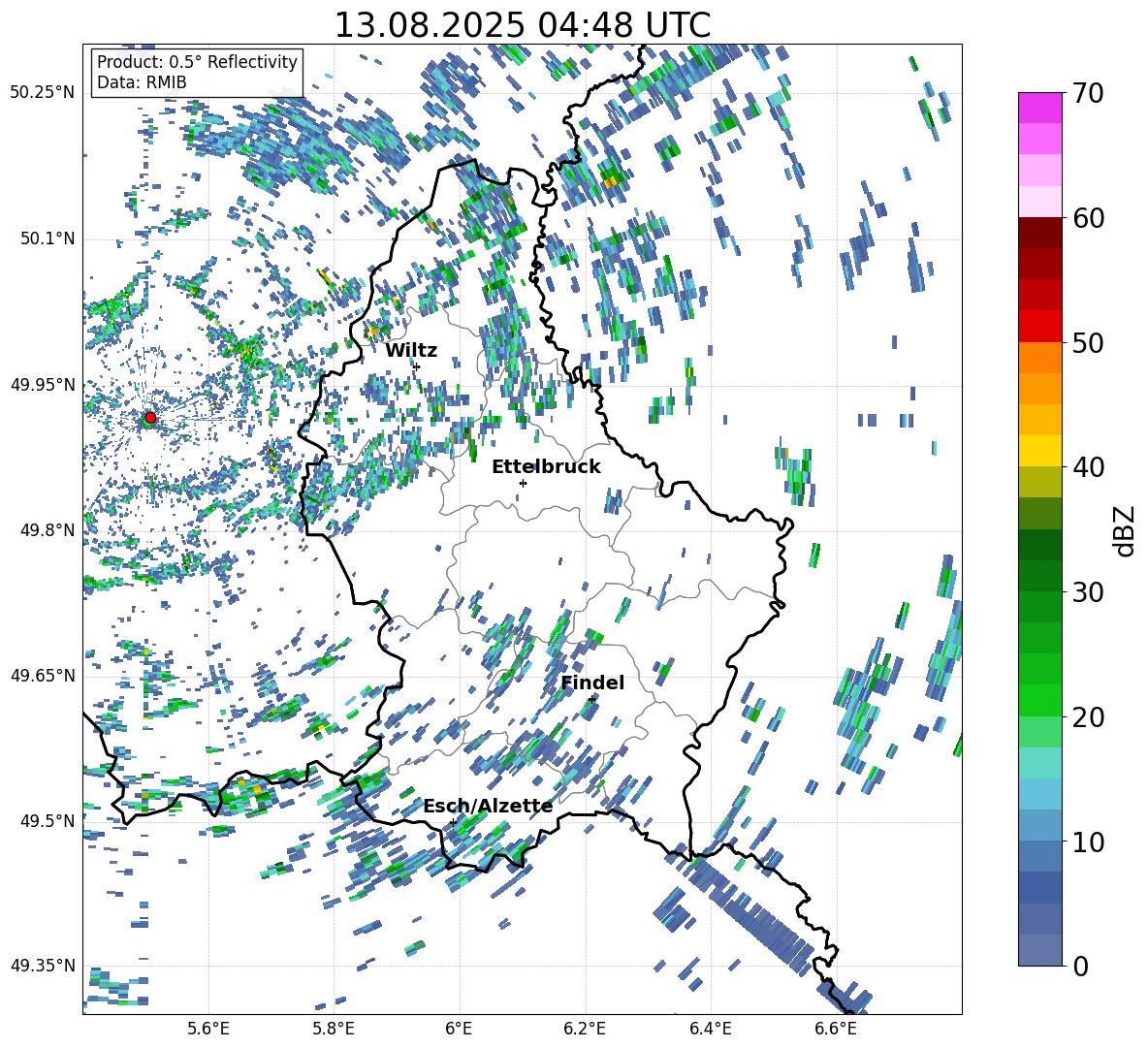Image resolution: width=1148 pixels, height=1048 pixels.
Task: Click the 40 tick on colorbar
Action: pyautogui.click(x=1089, y=467)
